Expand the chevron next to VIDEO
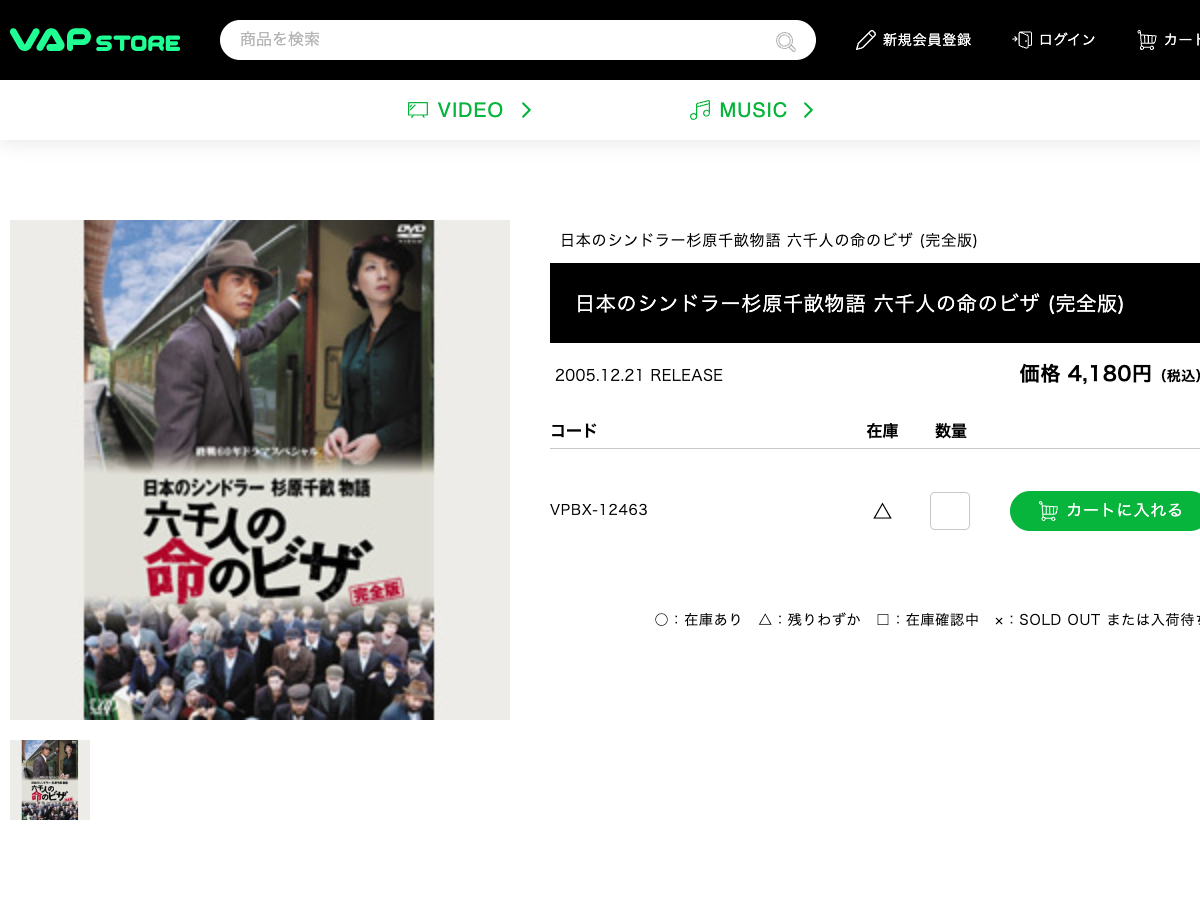1200x900 pixels. pos(527,110)
